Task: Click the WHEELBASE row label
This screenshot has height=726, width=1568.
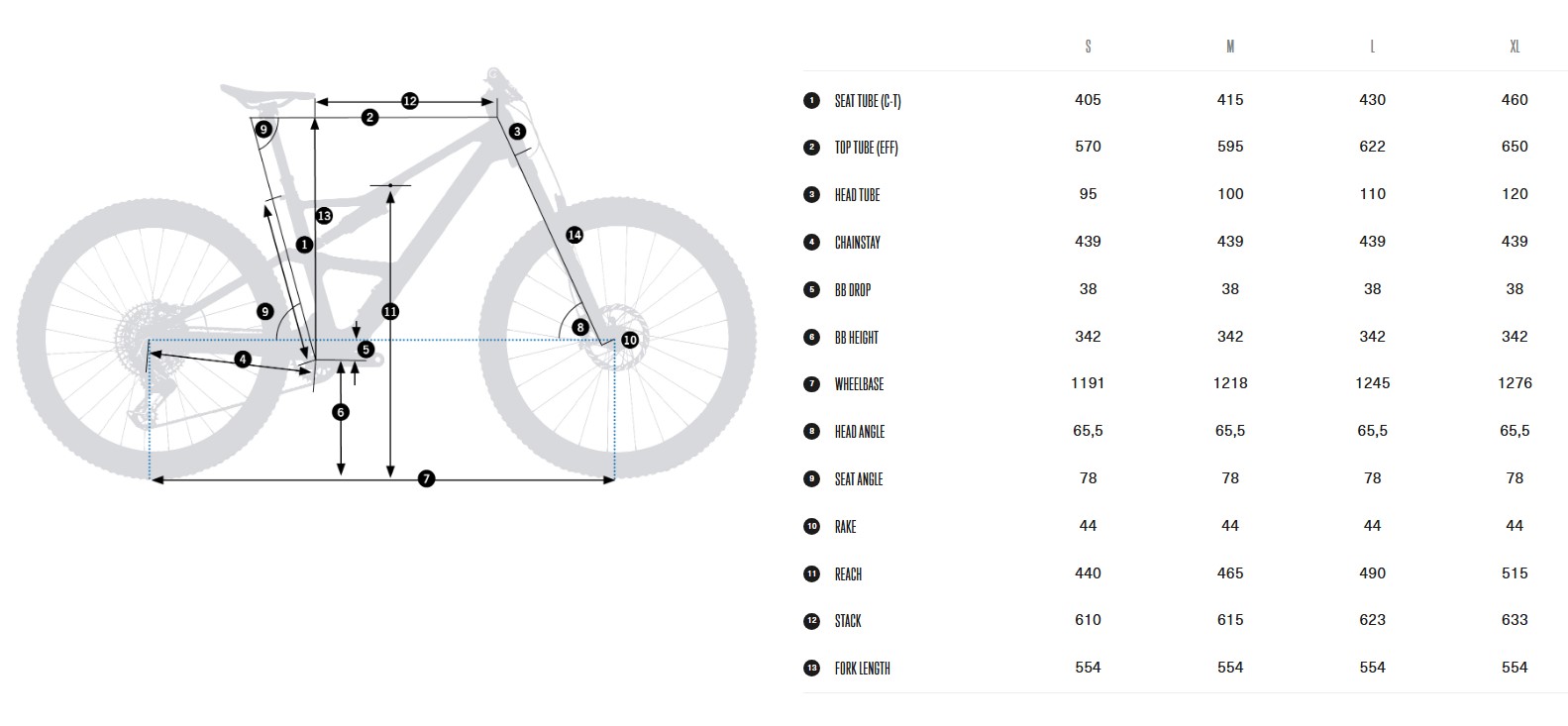Action: pos(859,384)
